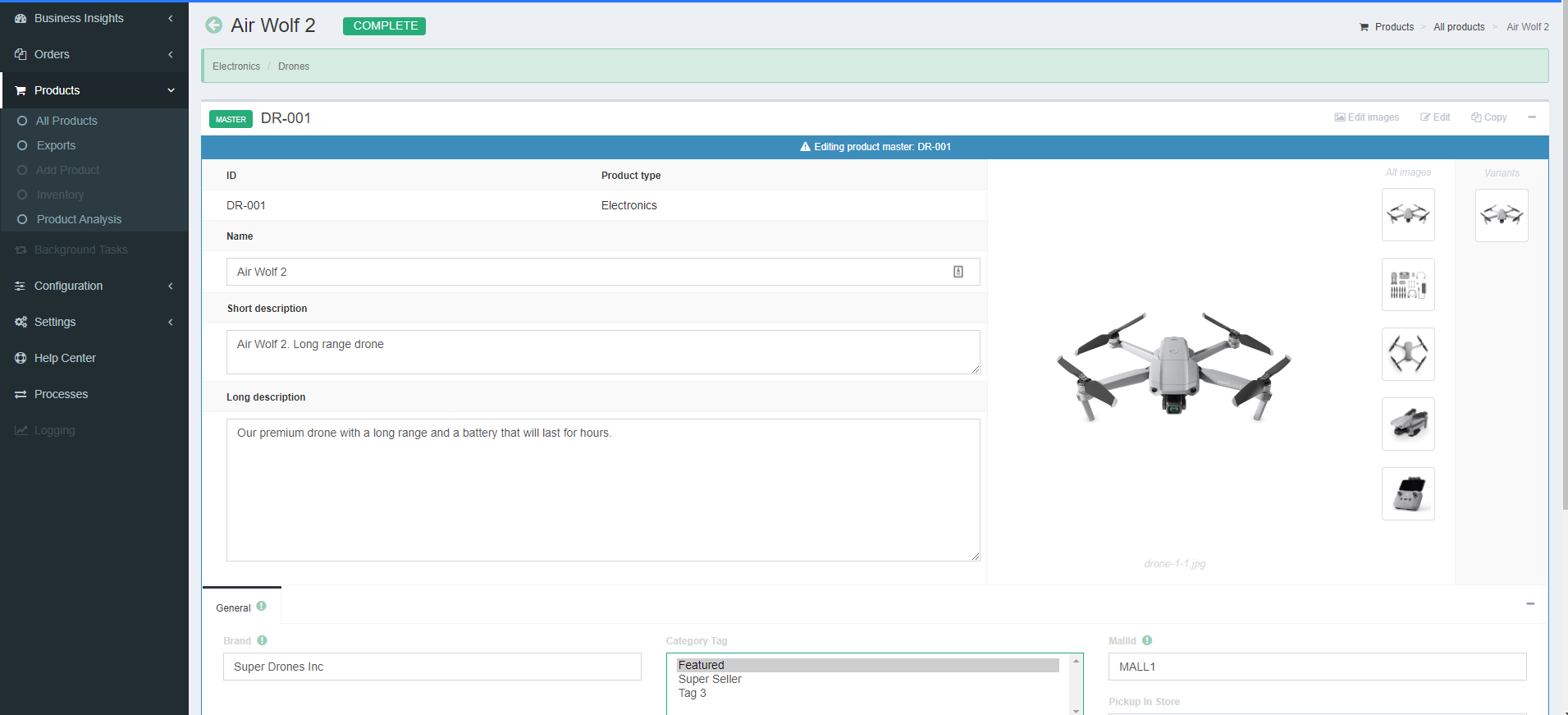Click All products breadcrumb link

pos(1459,27)
